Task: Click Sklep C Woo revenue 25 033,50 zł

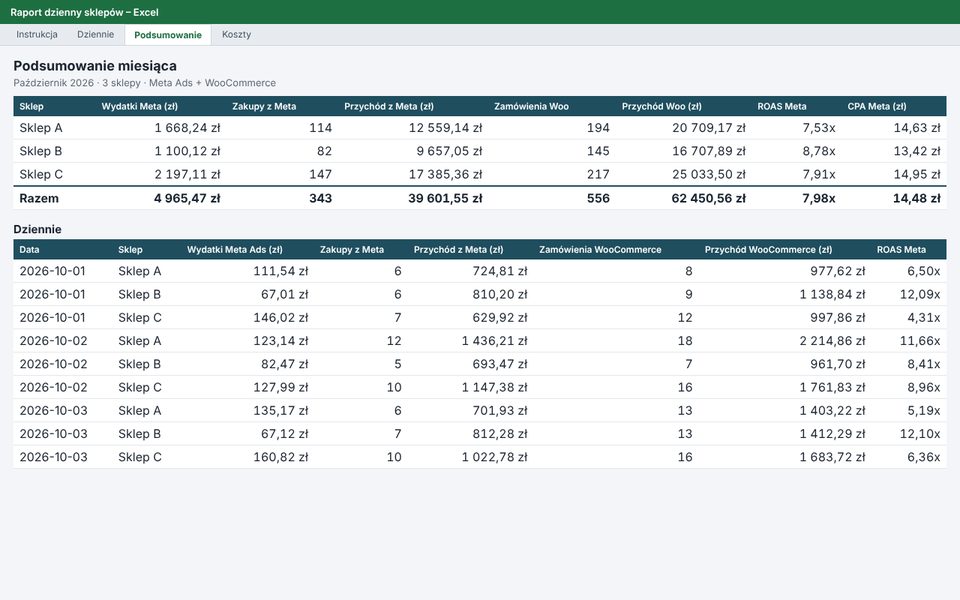Action: click(709, 174)
